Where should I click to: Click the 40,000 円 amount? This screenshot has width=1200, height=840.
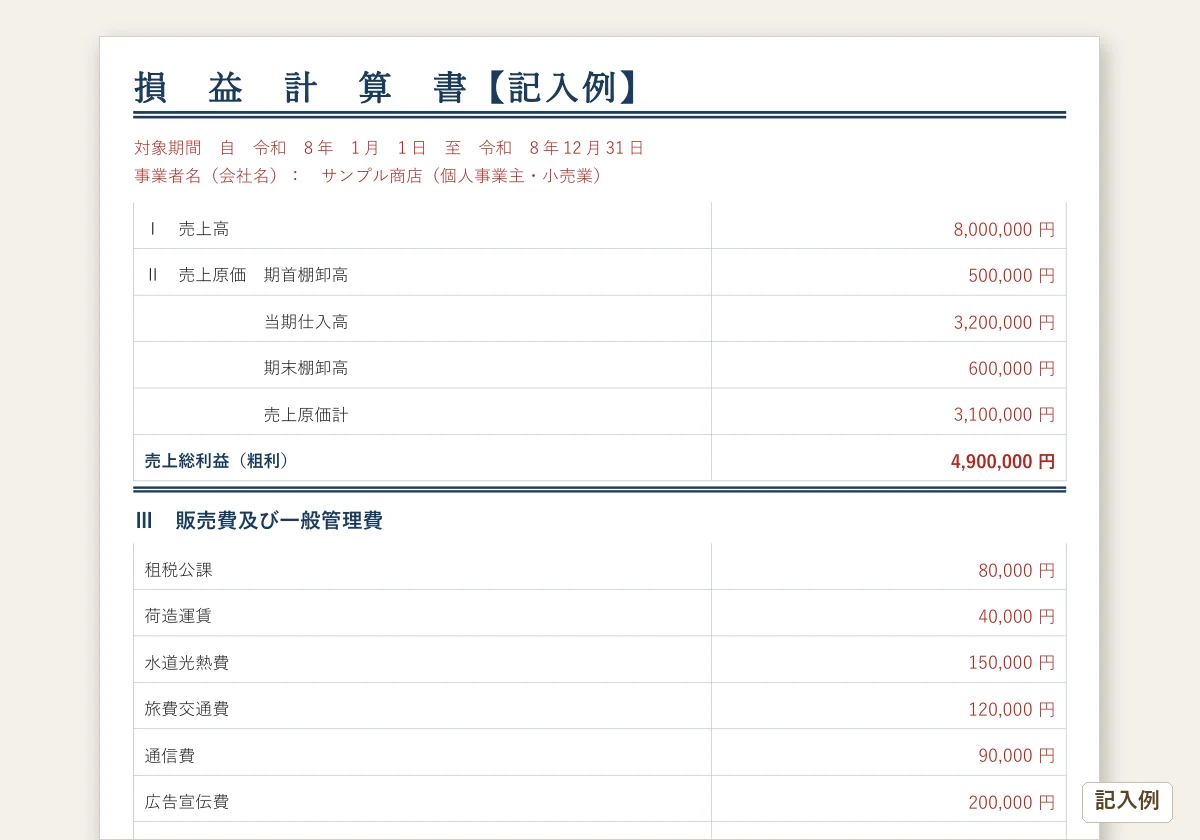coord(1016,616)
